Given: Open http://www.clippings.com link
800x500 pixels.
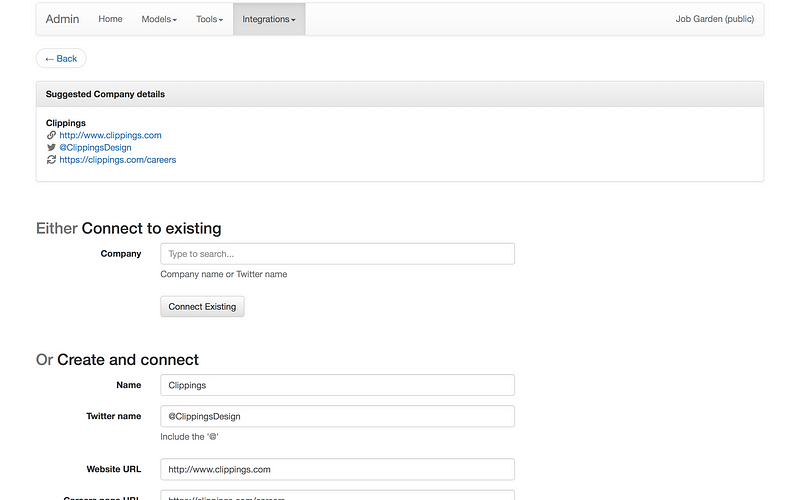Looking at the screenshot, I should click(x=110, y=135).
